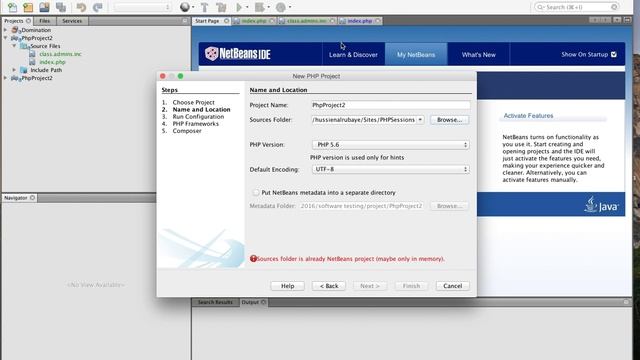Viewport: 640px width, 360px height.
Task: Open the What's New tab
Action: (478, 54)
